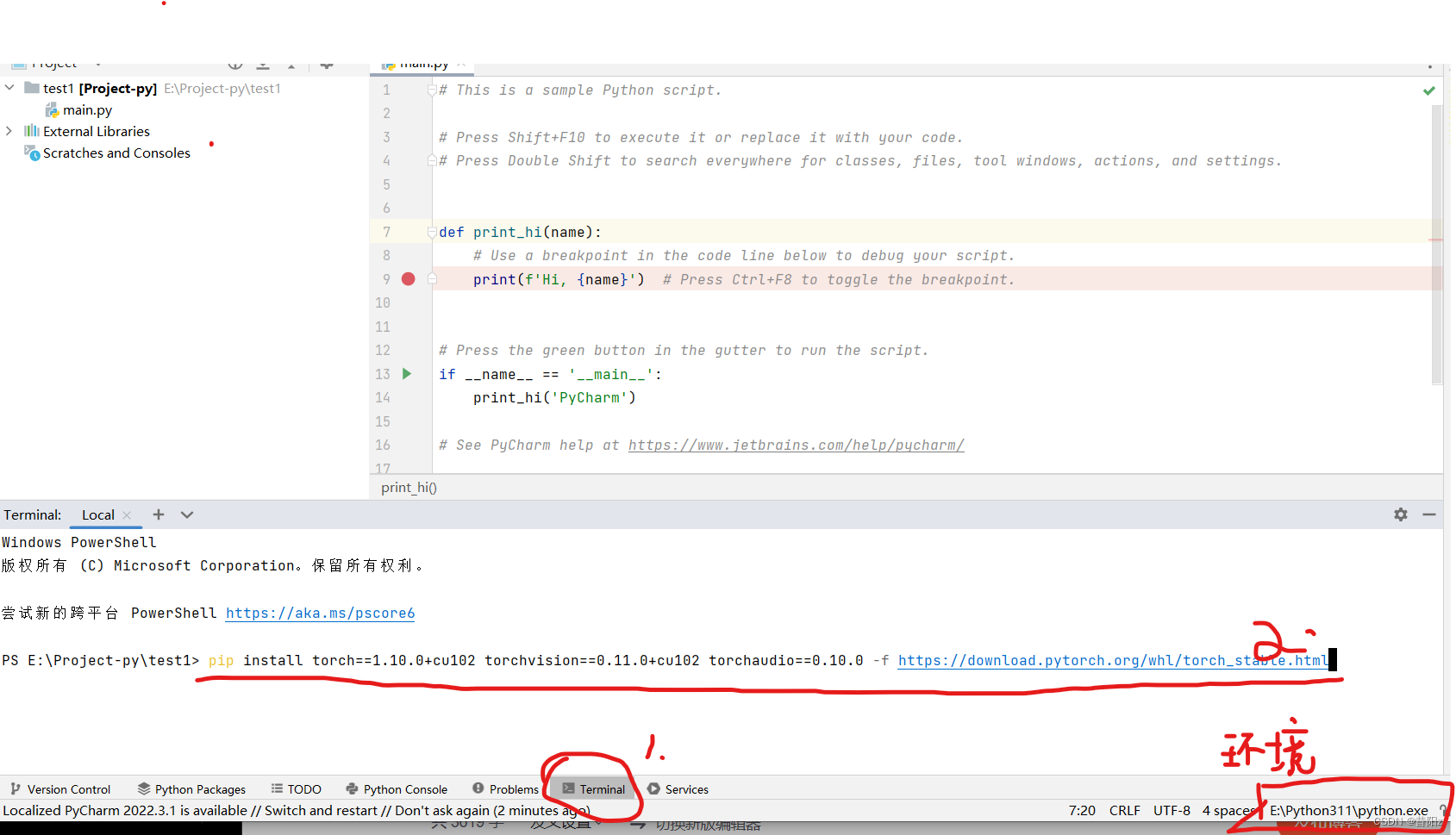Collapse the print_hi function fold marker
The width and height of the screenshot is (1456, 835).
[431, 232]
